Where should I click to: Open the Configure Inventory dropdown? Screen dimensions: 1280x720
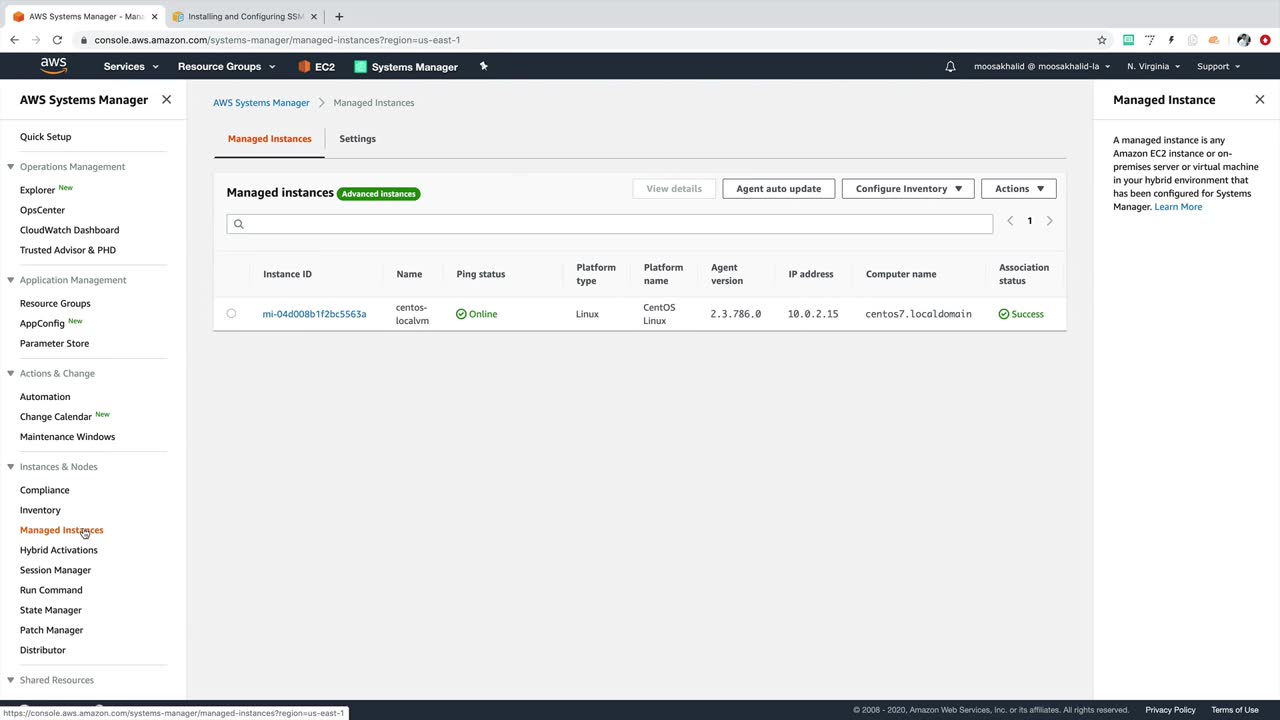tap(908, 189)
